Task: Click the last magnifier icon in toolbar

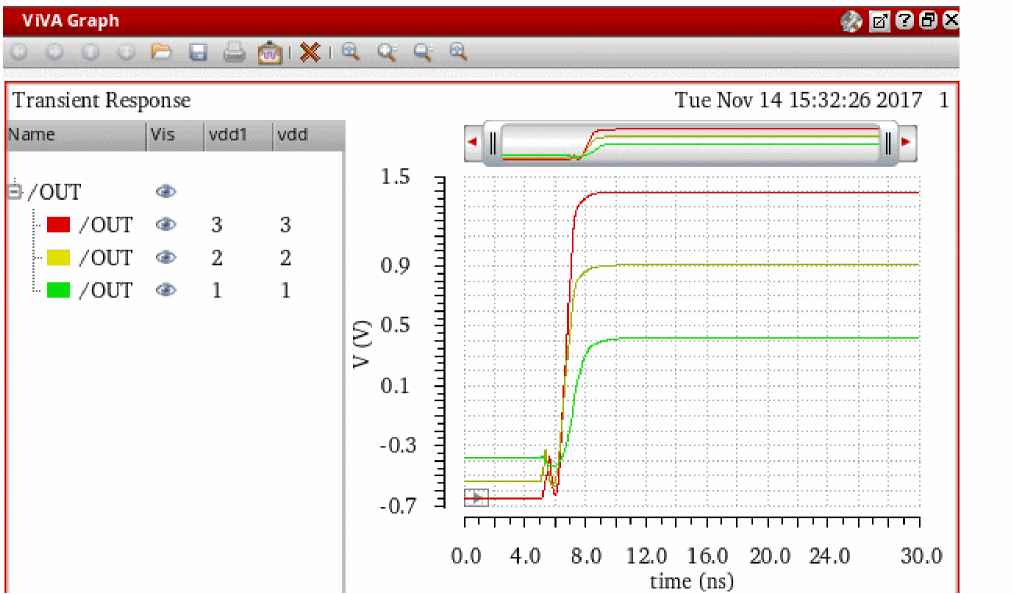Action: pyautogui.click(x=458, y=52)
